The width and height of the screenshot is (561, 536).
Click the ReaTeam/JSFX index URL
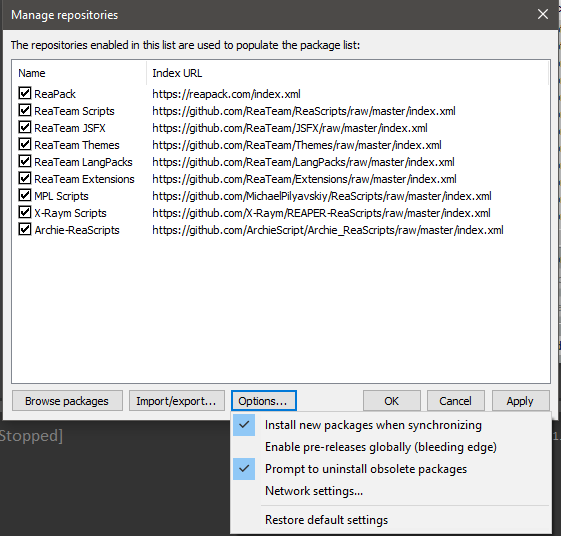[x=290, y=128]
